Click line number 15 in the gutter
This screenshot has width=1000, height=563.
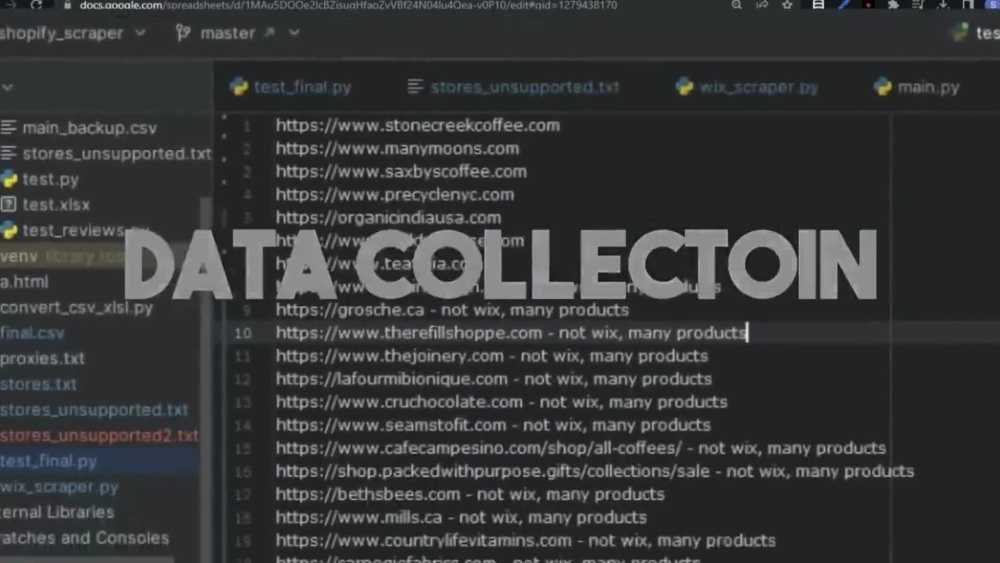tap(243, 449)
